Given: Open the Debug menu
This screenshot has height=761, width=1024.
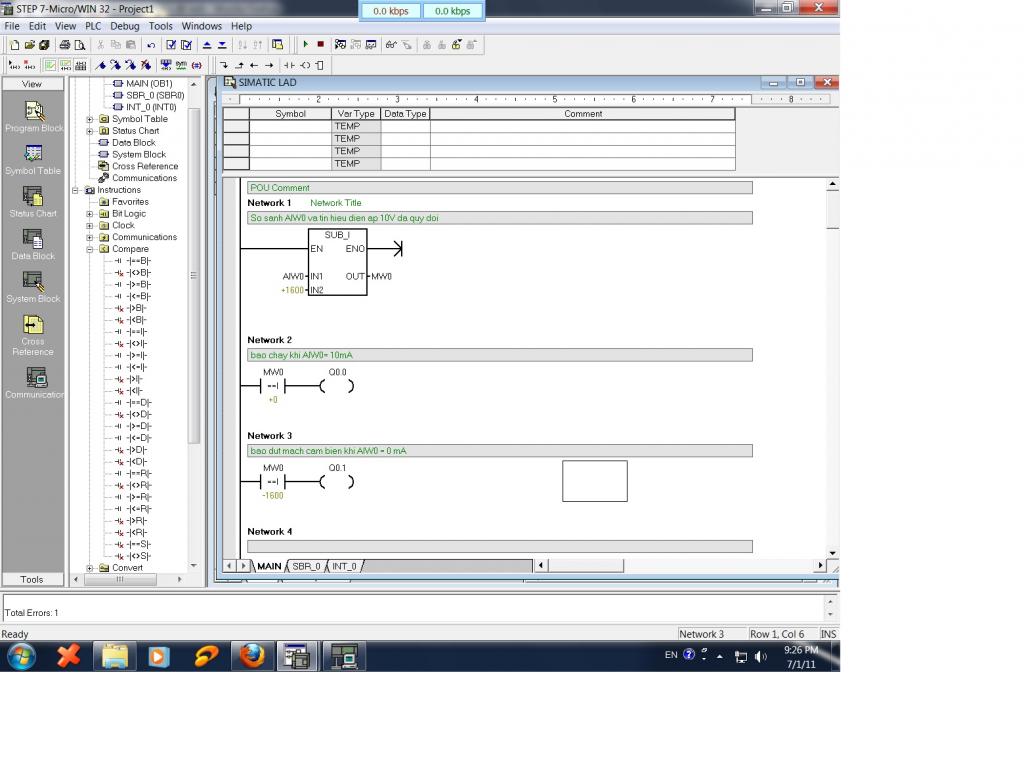Looking at the screenshot, I should [125, 26].
